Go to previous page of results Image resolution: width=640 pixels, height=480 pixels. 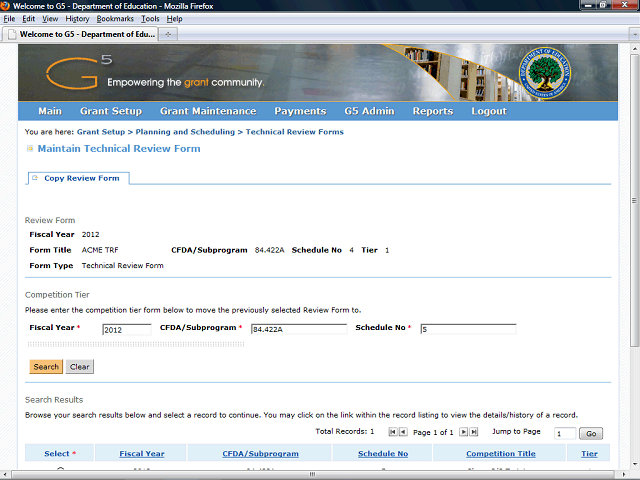point(403,432)
